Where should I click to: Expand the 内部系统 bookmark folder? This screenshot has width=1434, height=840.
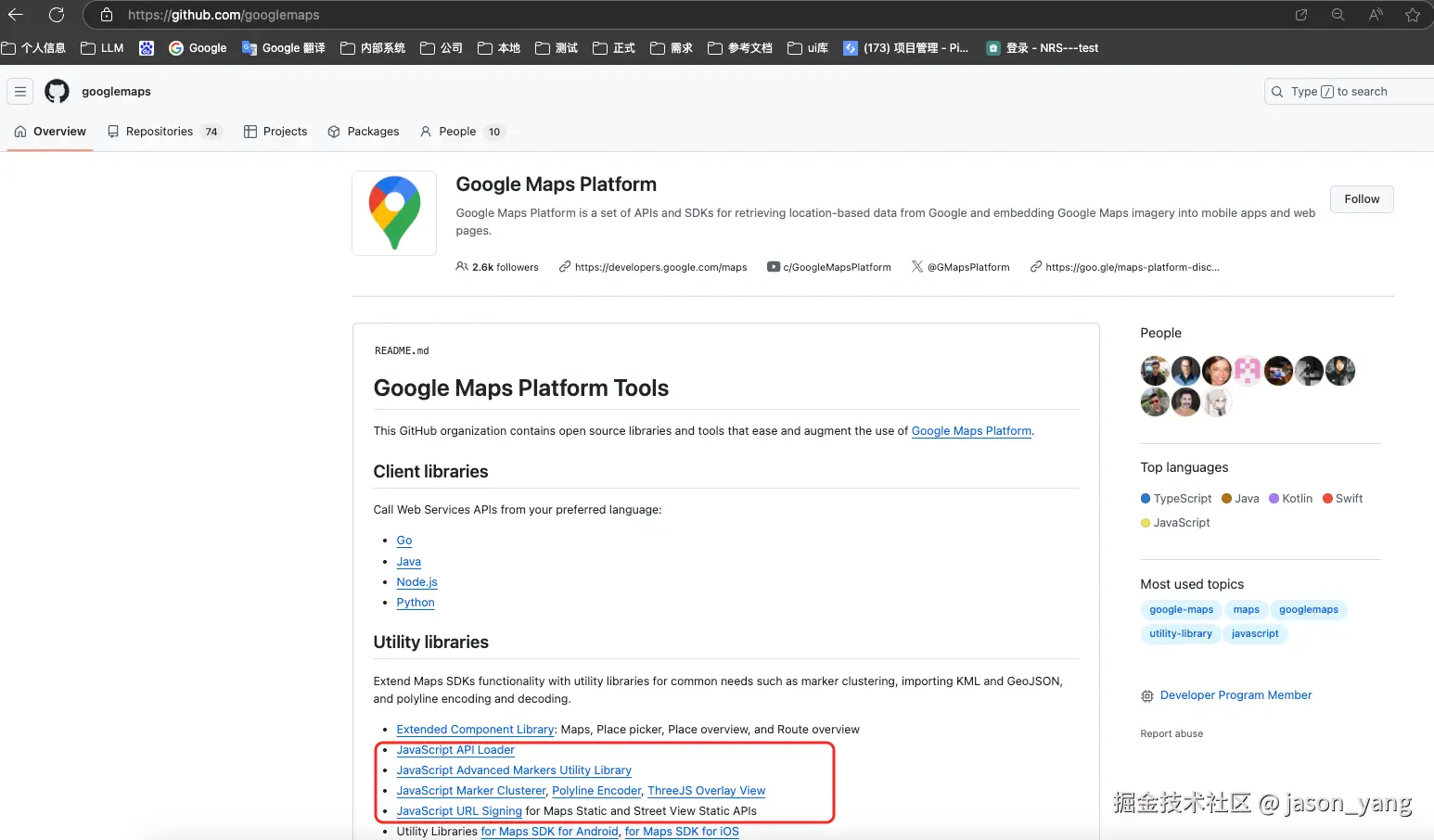coord(373,48)
